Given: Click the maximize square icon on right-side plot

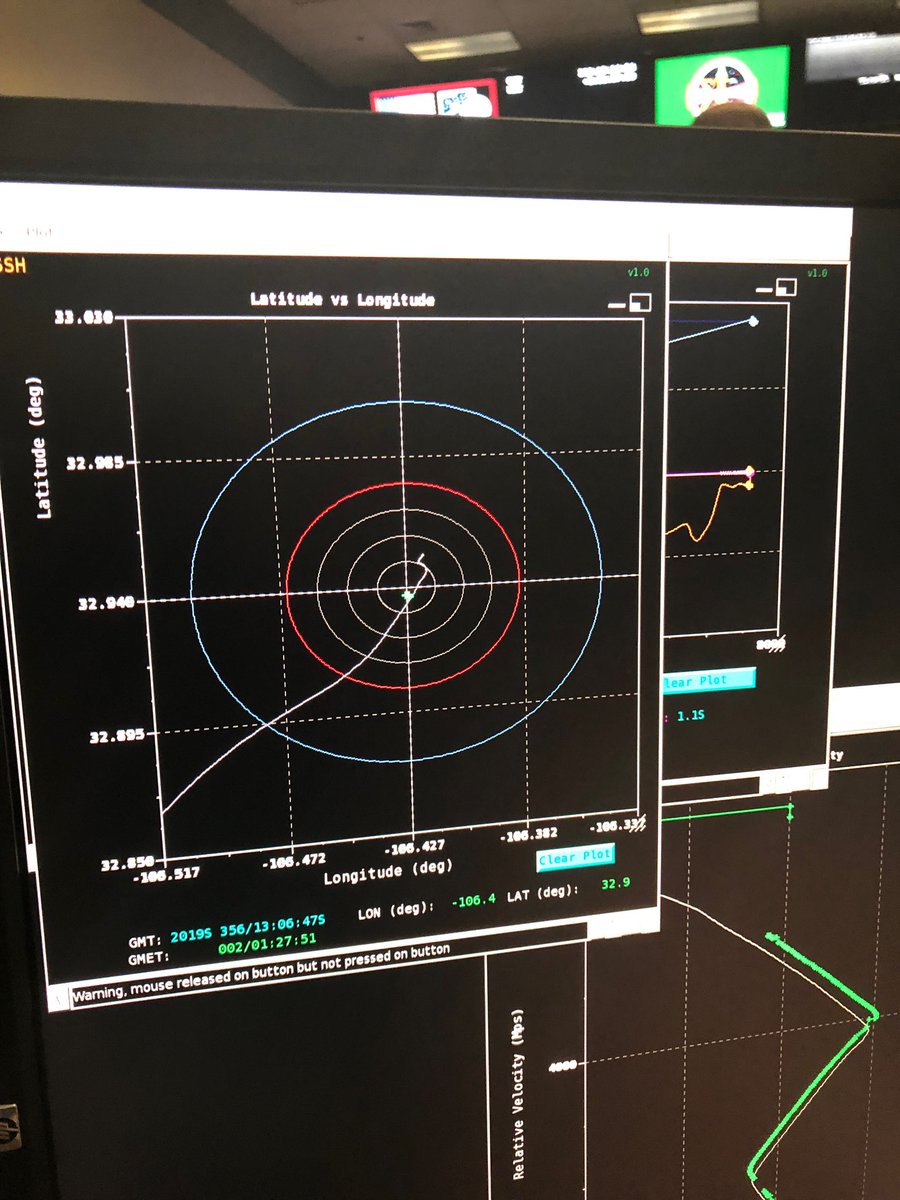Looking at the screenshot, I should (786, 287).
